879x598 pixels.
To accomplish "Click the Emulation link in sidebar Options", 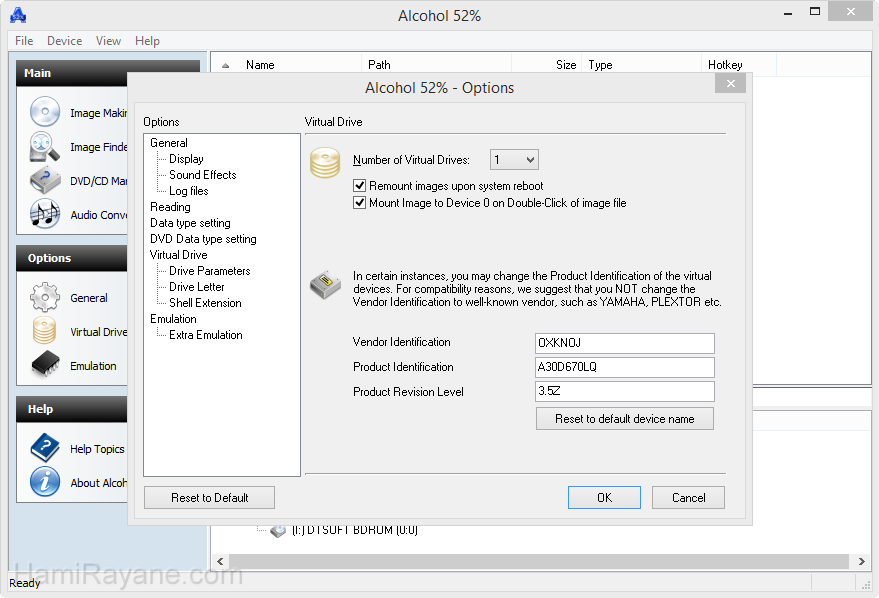I will coord(93,366).
